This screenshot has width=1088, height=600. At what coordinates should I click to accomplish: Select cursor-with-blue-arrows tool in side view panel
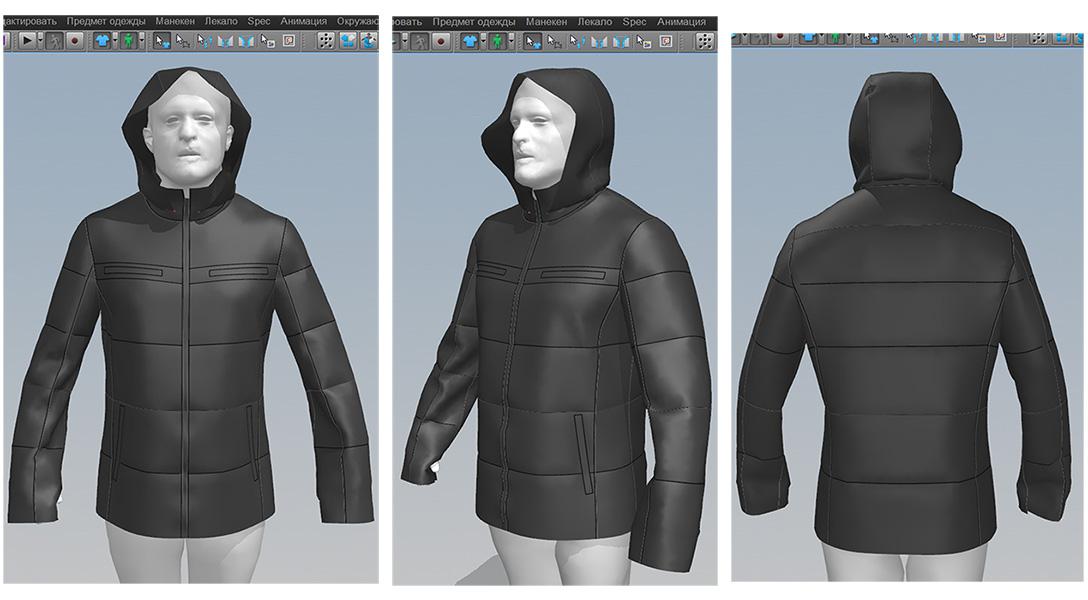click(x=577, y=41)
